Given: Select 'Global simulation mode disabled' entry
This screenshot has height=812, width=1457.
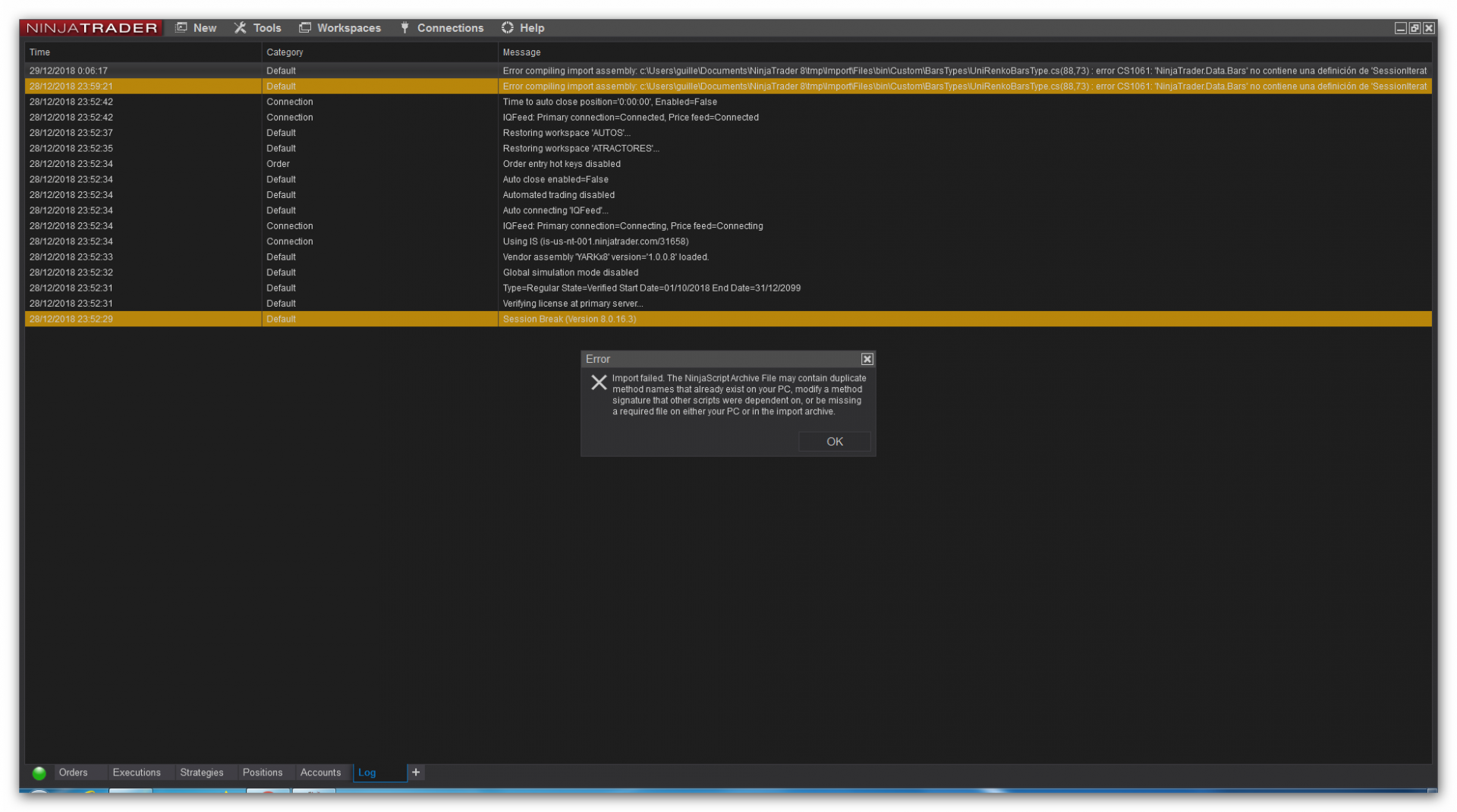Looking at the screenshot, I should click(x=728, y=272).
